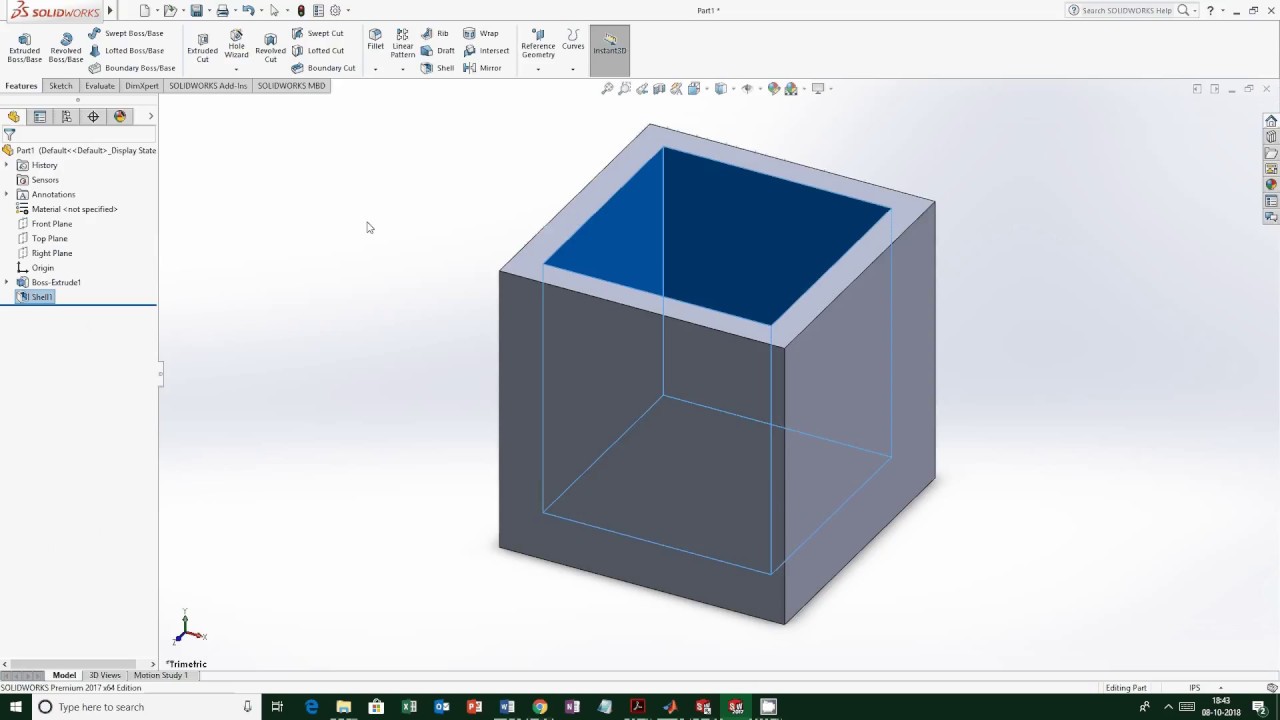The height and width of the screenshot is (720, 1280).
Task: Click Zoom to Area magnifier icon
Action: [x=624, y=89]
